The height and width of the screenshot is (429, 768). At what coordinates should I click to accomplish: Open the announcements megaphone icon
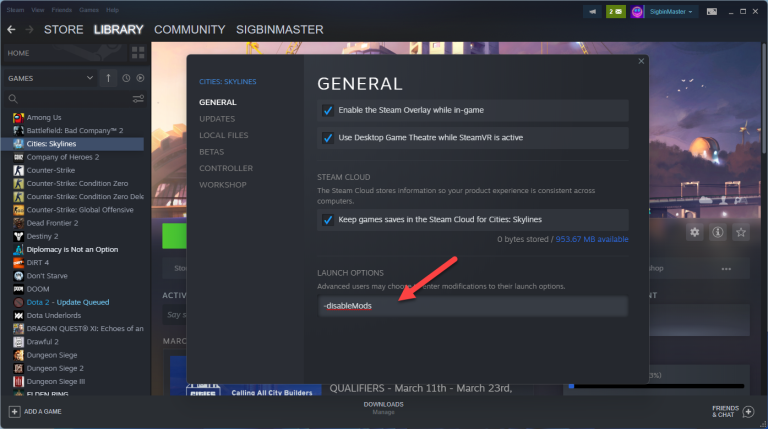point(592,12)
